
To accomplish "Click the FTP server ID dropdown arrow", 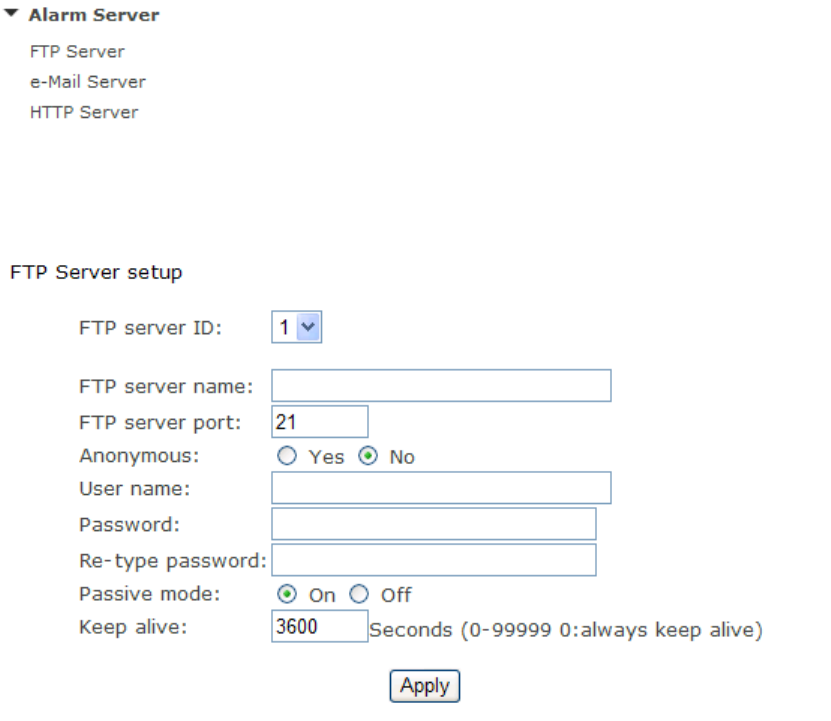I will [x=308, y=327].
